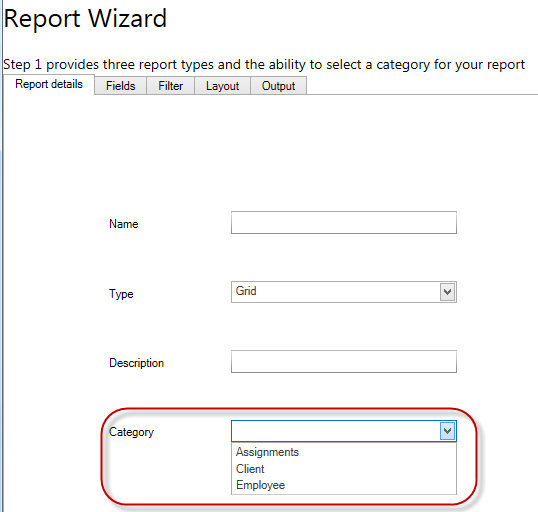
Task: Click the Name input field
Action: (x=344, y=223)
